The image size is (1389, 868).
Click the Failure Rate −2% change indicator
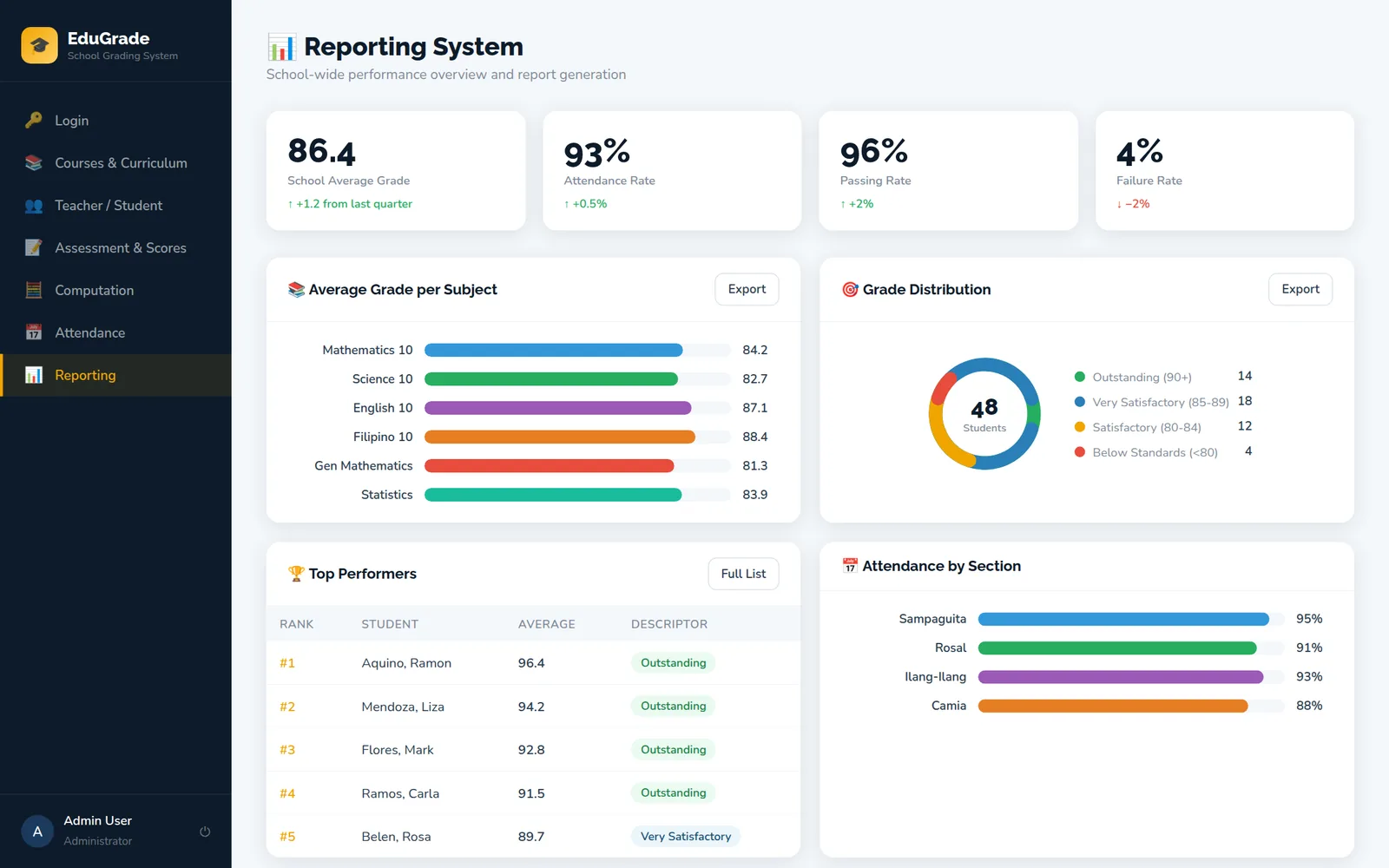(1133, 204)
